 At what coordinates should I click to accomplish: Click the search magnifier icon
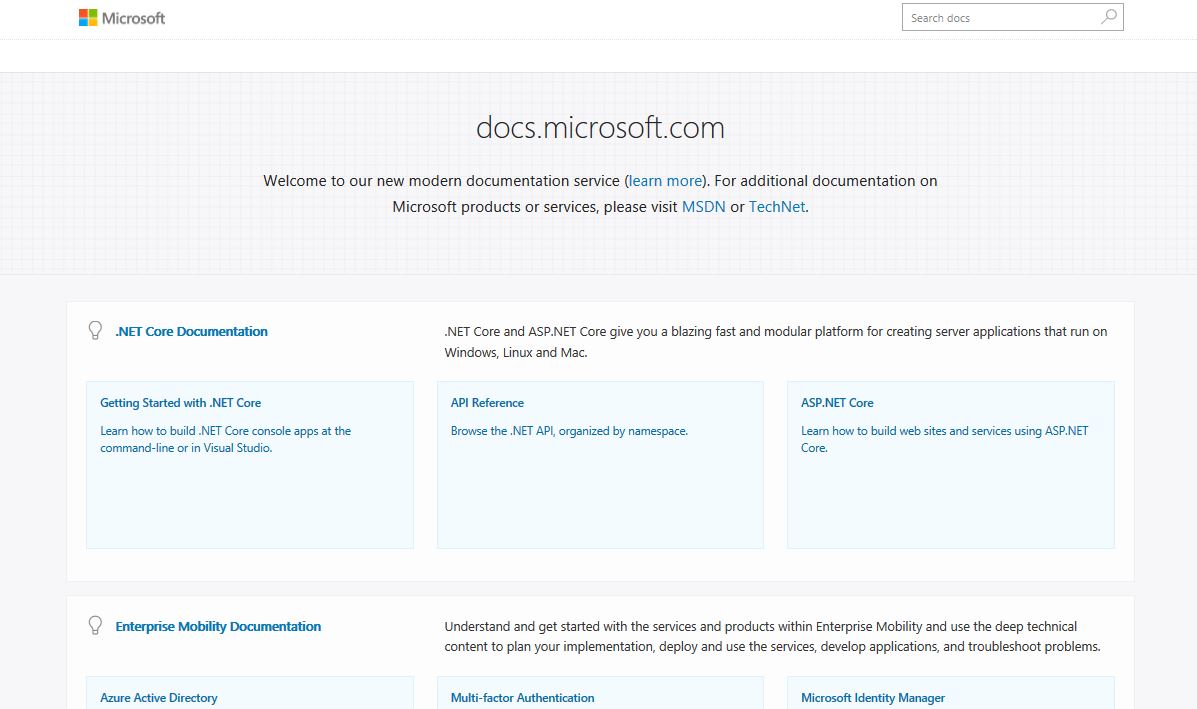[x=1108, y=17]
